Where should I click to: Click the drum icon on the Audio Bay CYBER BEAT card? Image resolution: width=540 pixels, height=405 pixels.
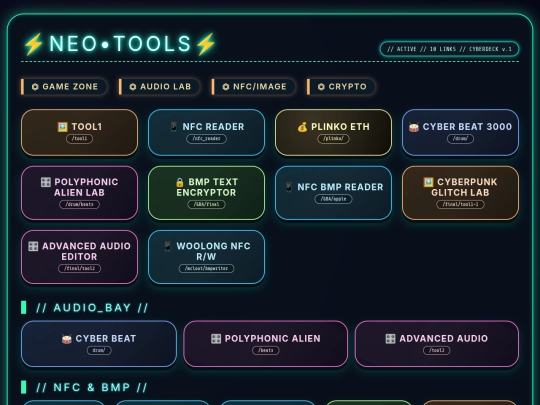(x=66, y=339)
